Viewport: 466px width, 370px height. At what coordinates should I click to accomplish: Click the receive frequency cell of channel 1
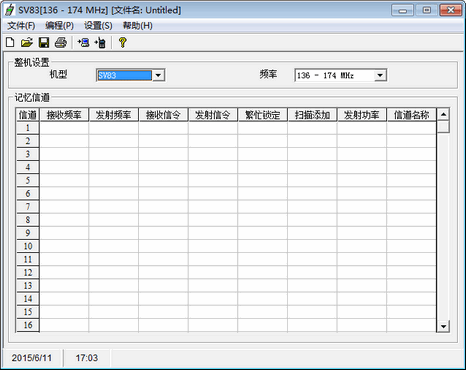tap(64, 128)
